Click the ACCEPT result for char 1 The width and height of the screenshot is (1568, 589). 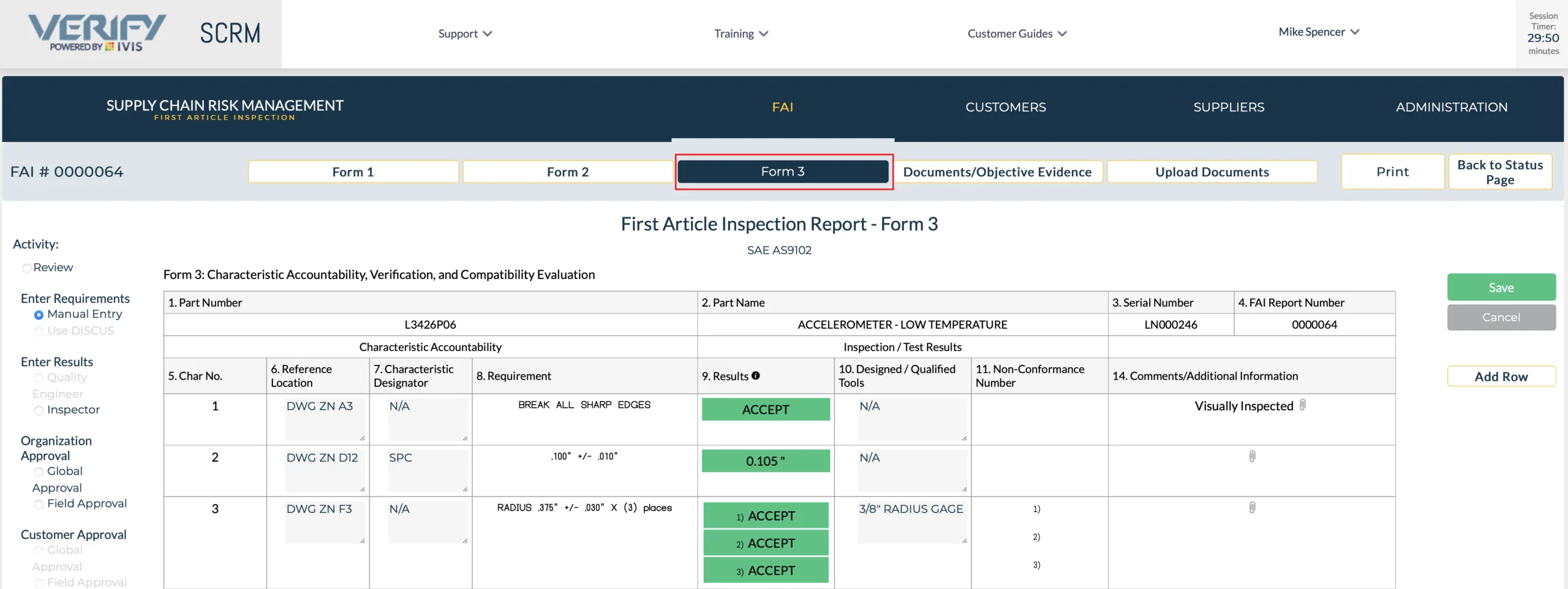pyautogui.click(x=766, y=410)
